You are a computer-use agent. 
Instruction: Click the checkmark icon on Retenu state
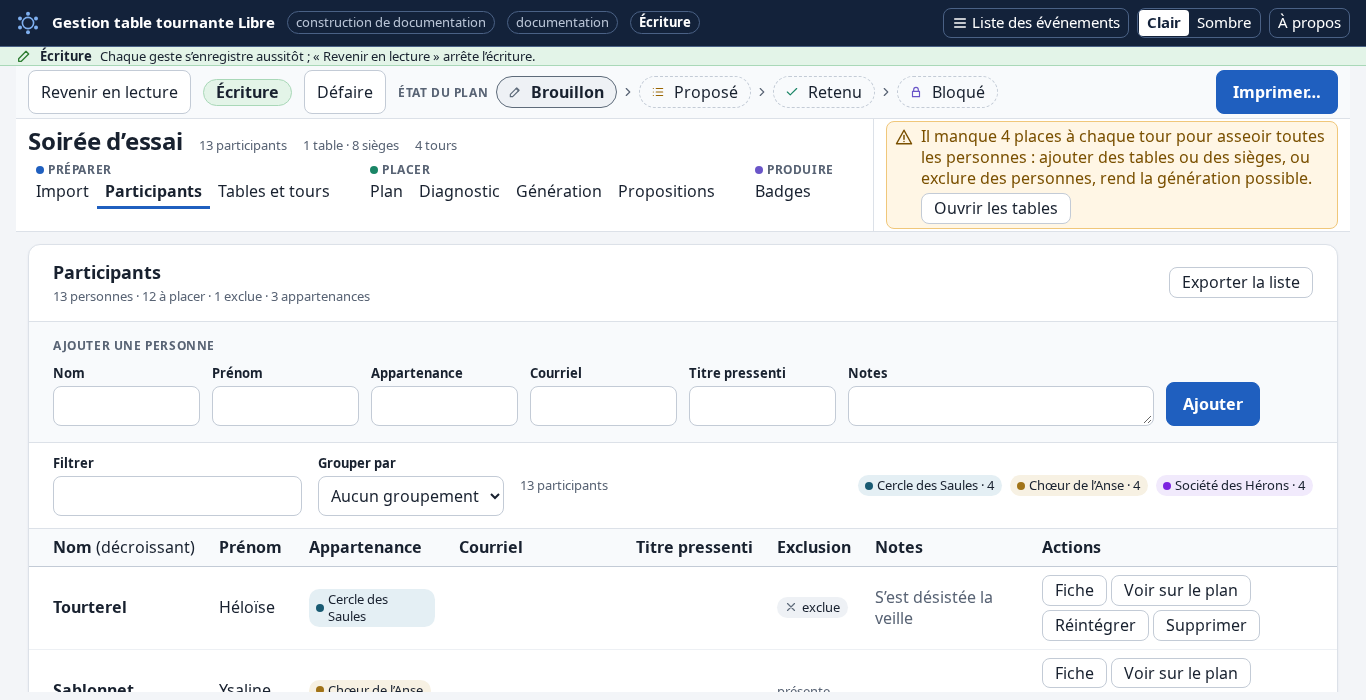pos(792,92)
